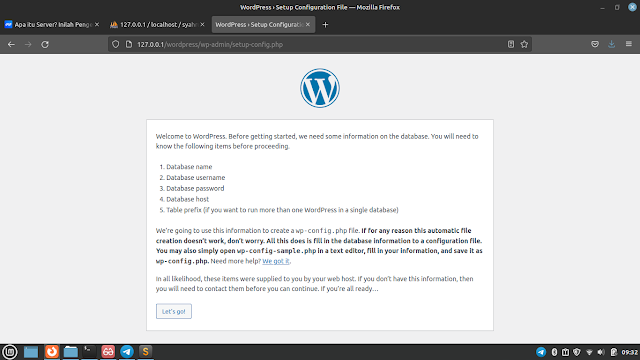Image resolution: width=640 pixels, height=360 pixels.
Task: Open the volume control tray icon
Action: pyautogui.click(x=601, y=352)
